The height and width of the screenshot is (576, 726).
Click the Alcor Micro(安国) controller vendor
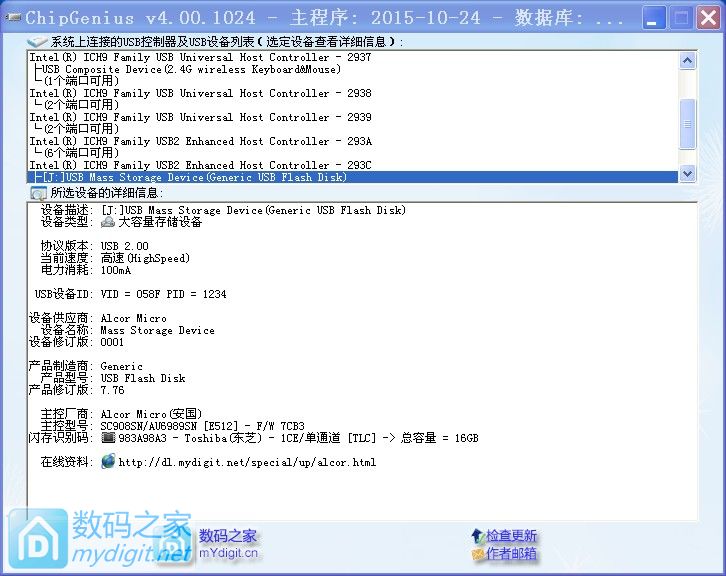point(151,413)
